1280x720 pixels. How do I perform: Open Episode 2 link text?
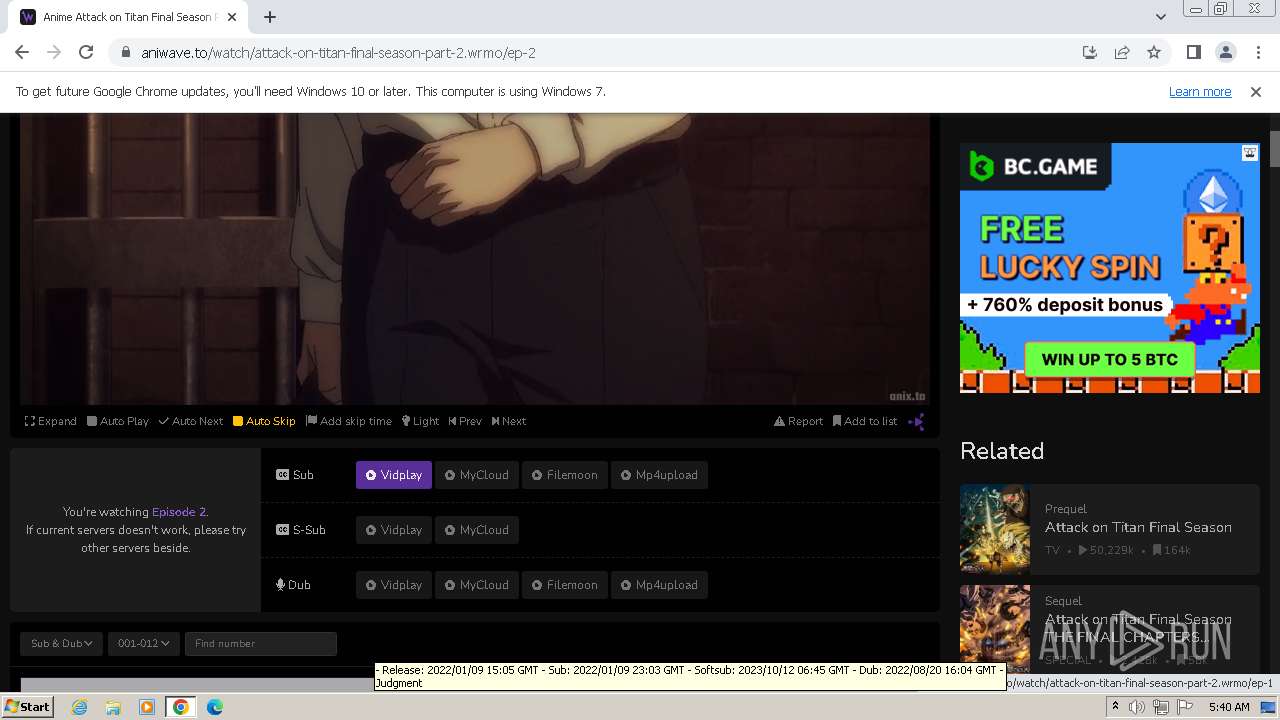(x=178, y=512)
